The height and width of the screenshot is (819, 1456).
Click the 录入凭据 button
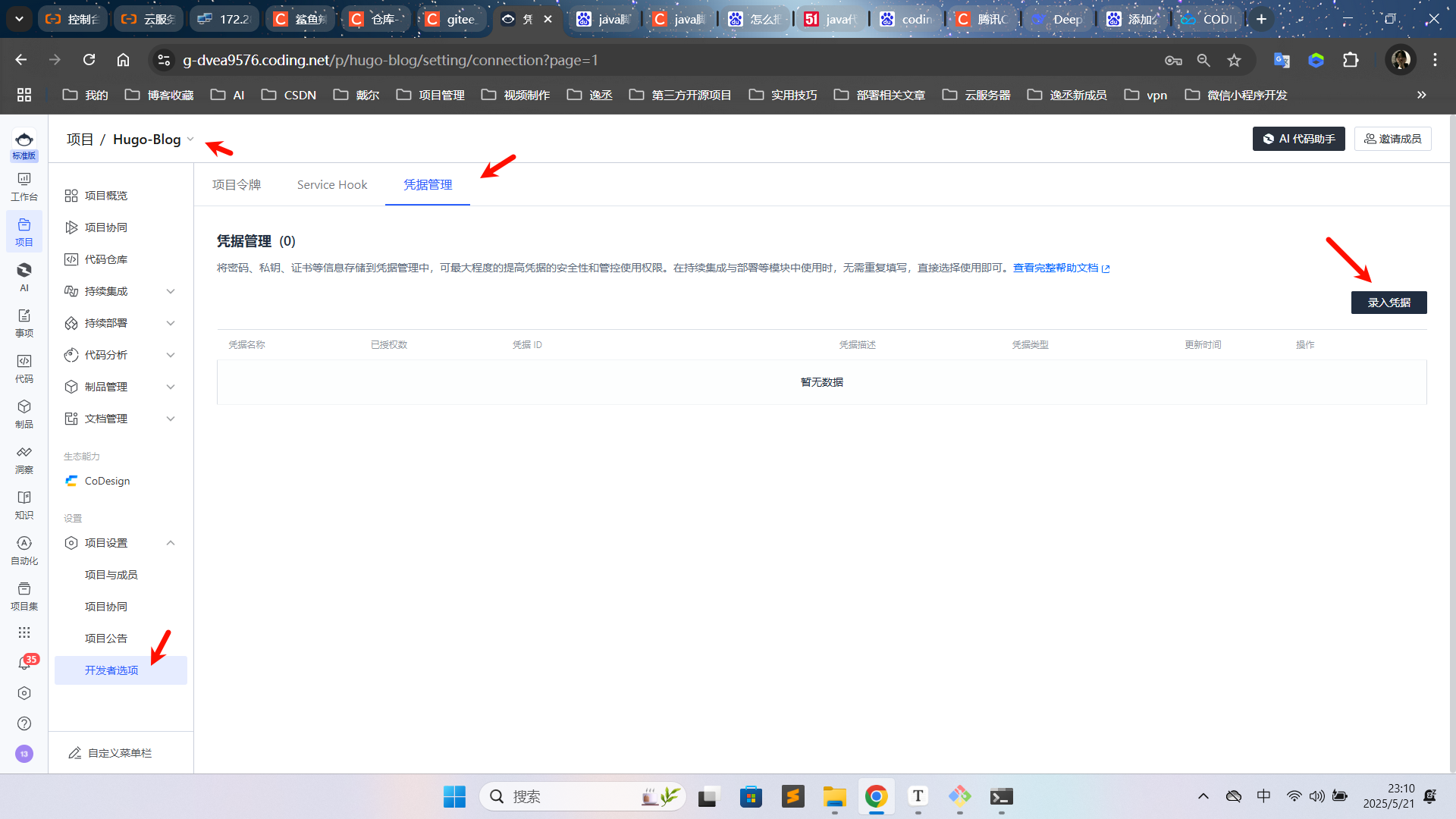click(x=1389, y=303)
